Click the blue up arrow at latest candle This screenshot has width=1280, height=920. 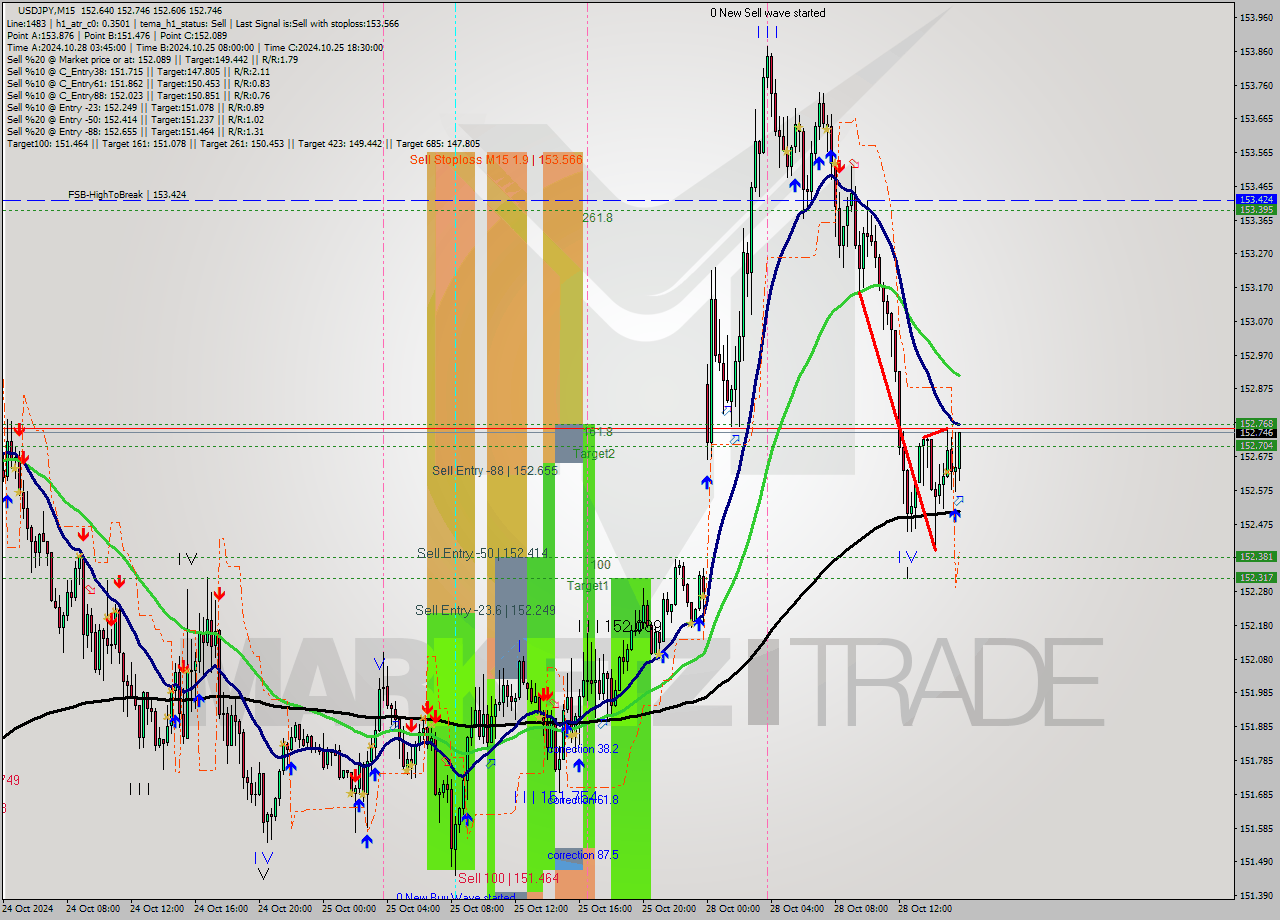point(955,514)
